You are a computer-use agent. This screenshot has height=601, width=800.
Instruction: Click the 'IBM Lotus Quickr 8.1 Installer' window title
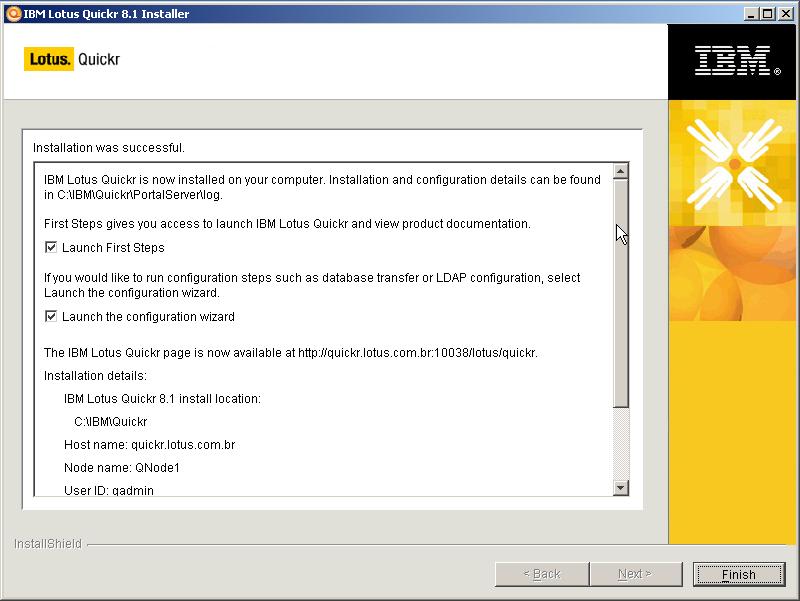pos(106,14)
